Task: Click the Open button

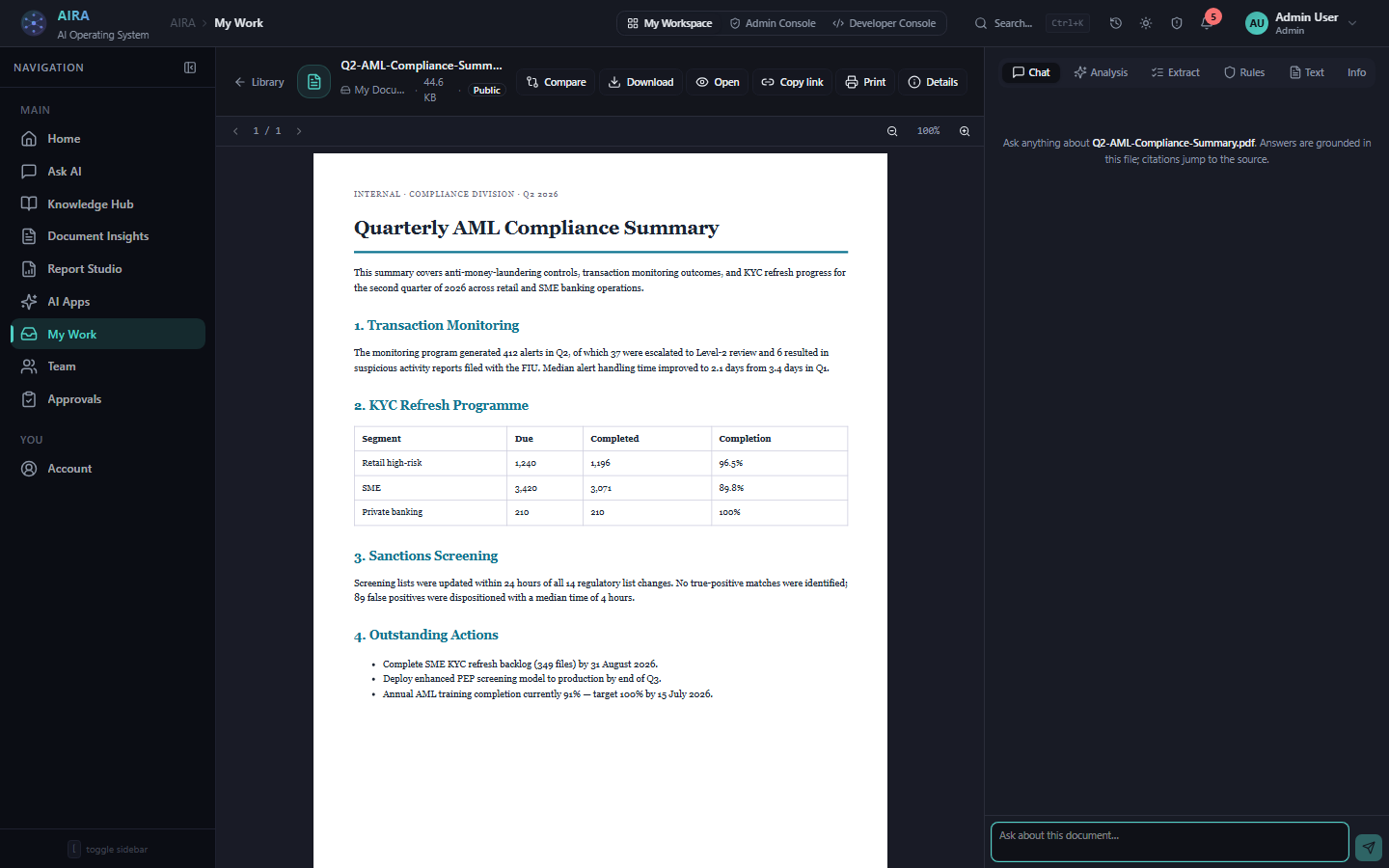Action: point(719,82)
